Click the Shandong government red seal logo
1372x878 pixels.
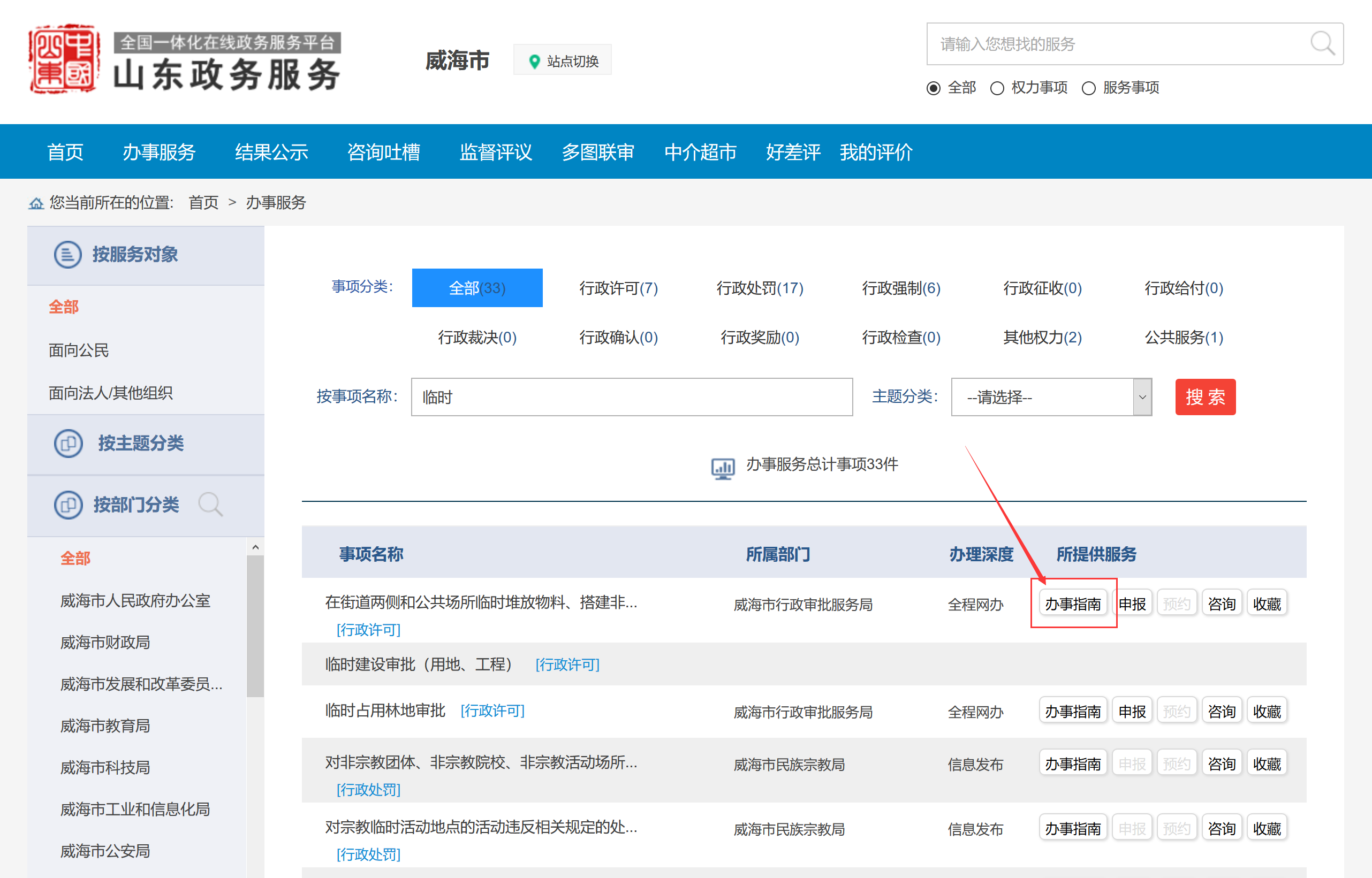[64, 59]
